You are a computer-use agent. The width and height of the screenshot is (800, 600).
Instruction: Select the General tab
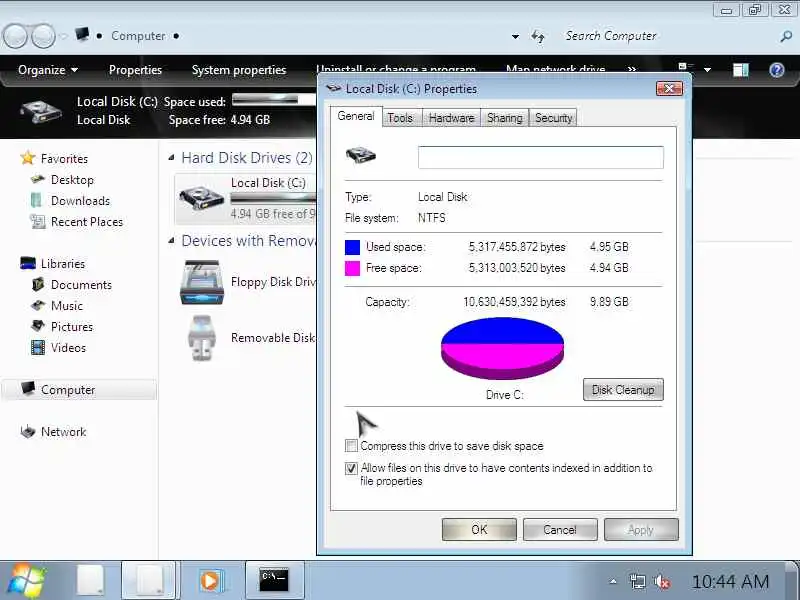point(356,116)
